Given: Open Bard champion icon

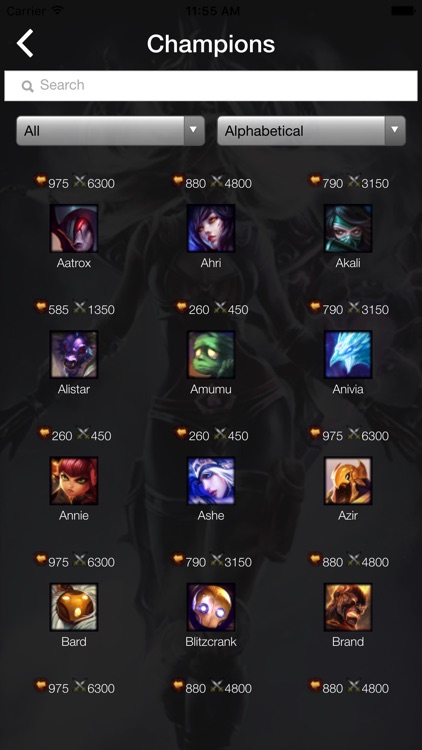Looking at the screenshot, I should coord(74,607).
